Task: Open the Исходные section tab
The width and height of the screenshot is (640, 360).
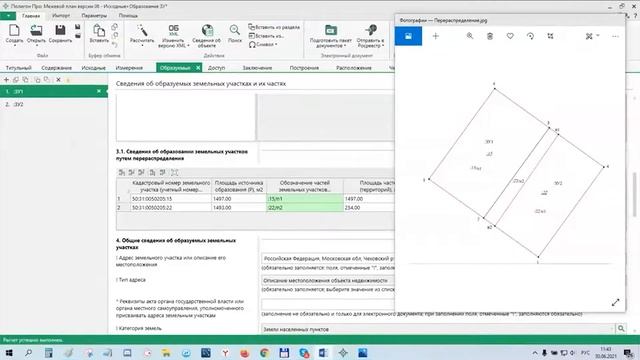Action: (x=93, y=68)
